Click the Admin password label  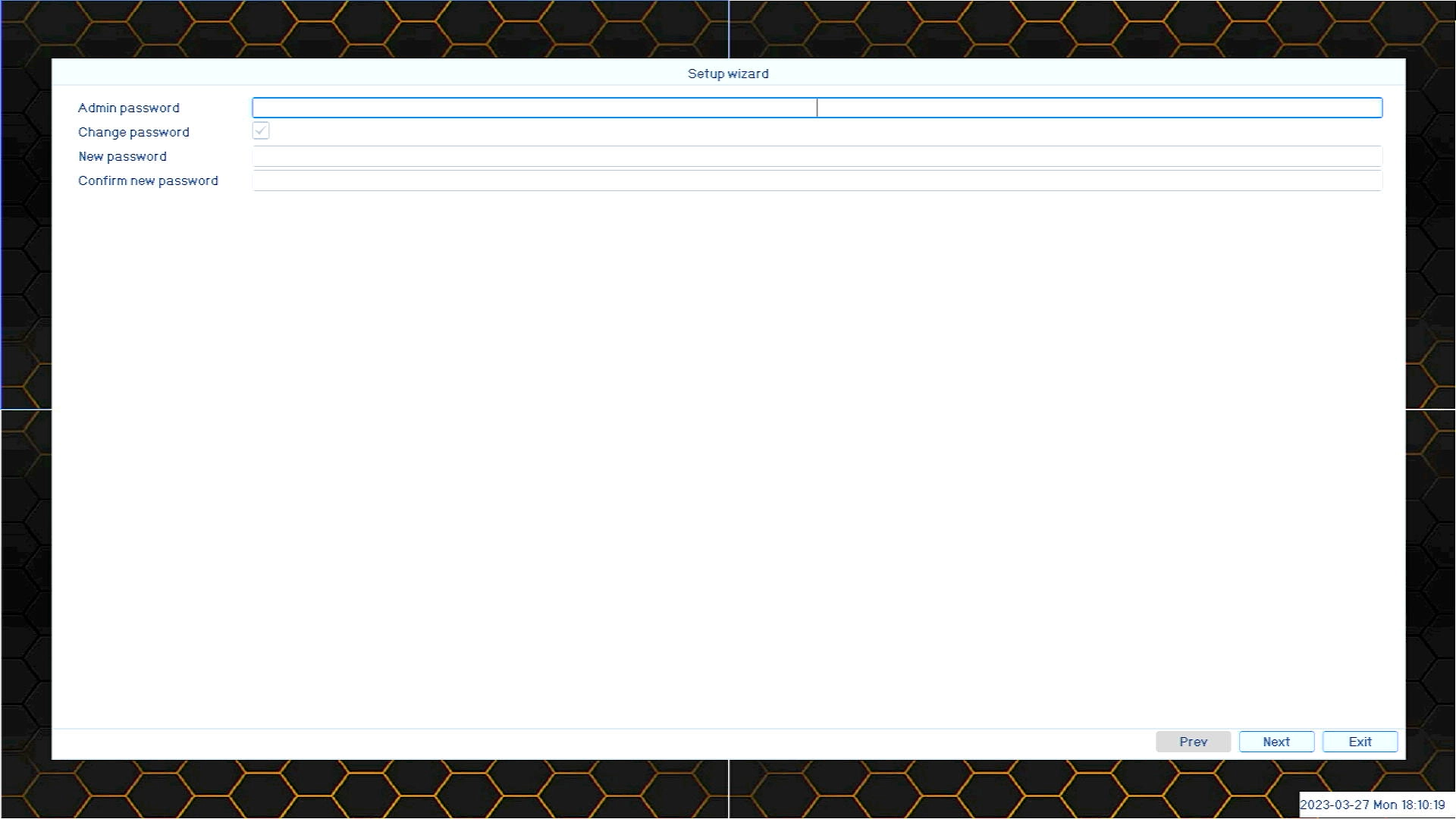(129, 108)
